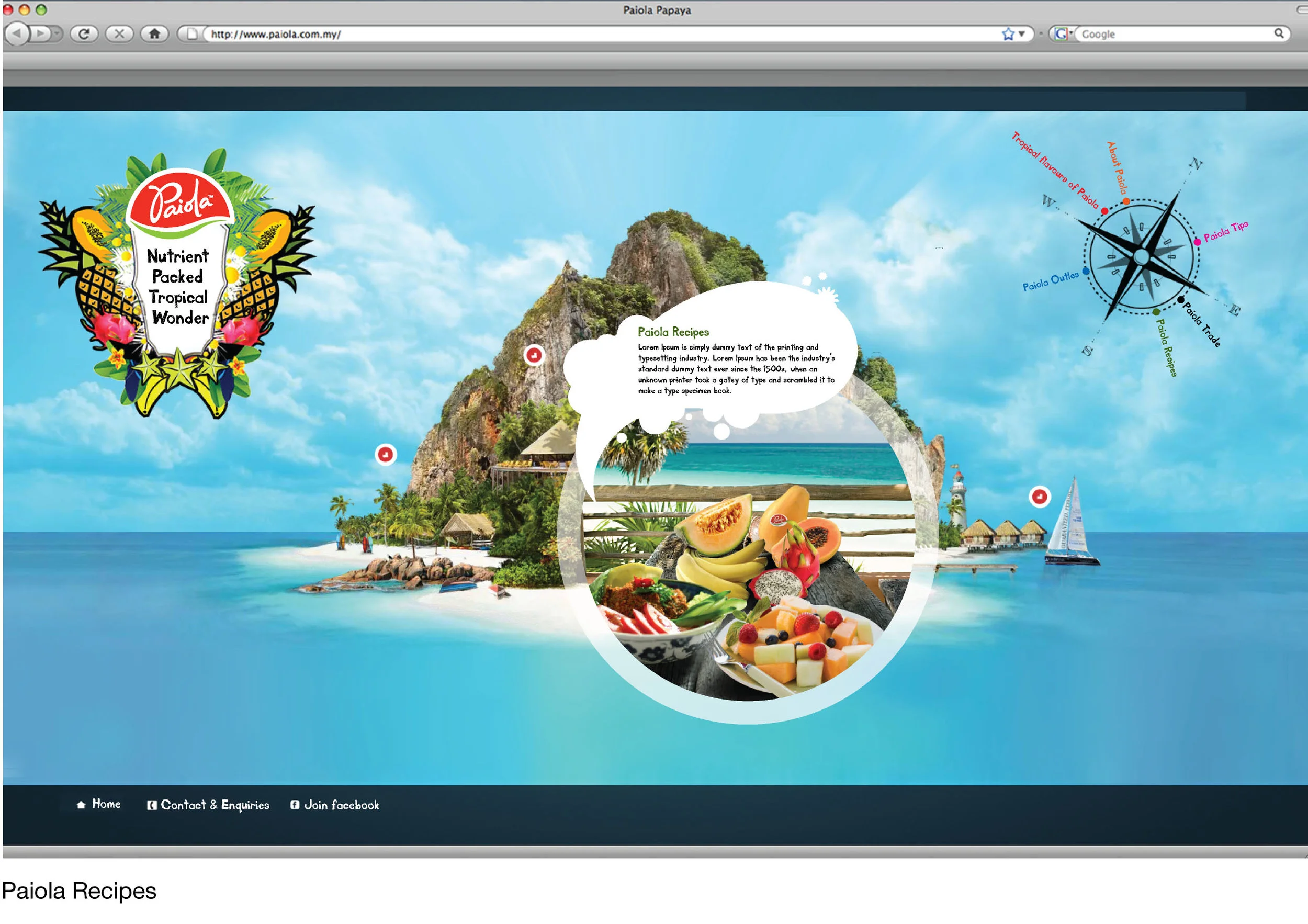Screen dimensions: 1308x924
Task: Click red hotspot marker in sky left of island
Action: point(386,455)
